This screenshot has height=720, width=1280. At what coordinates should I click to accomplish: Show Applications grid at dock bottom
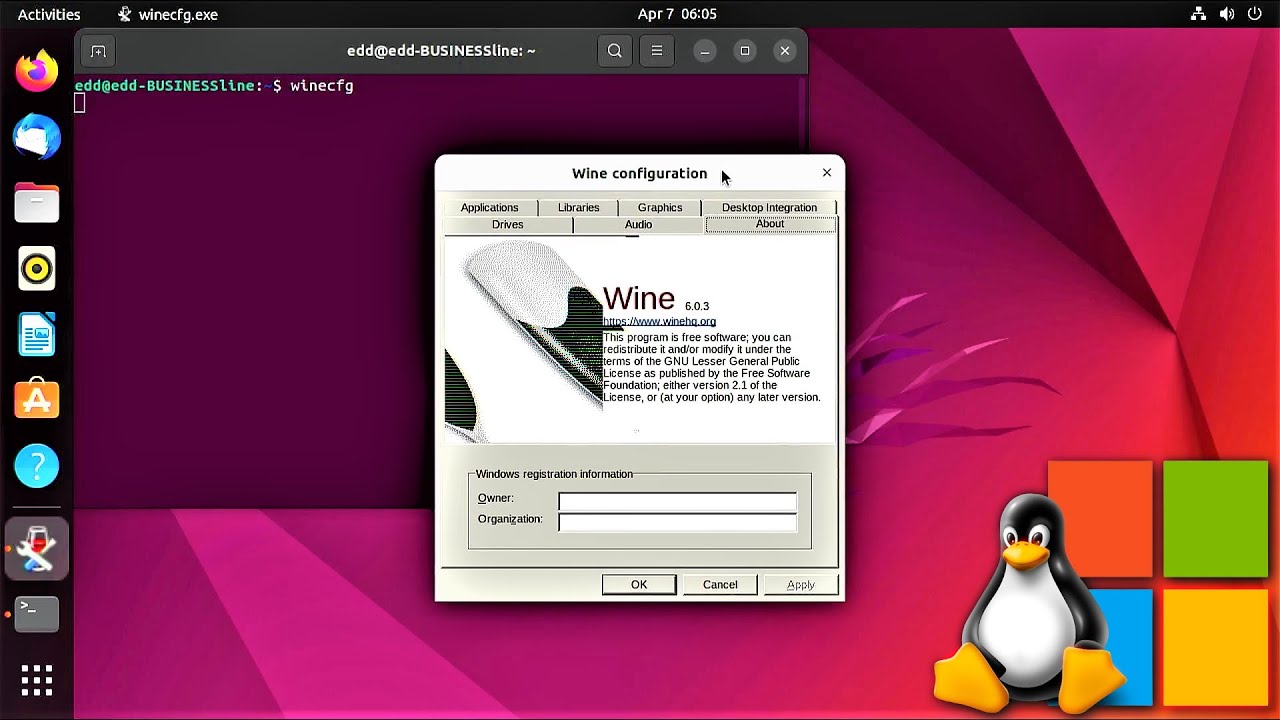(37, 680)
